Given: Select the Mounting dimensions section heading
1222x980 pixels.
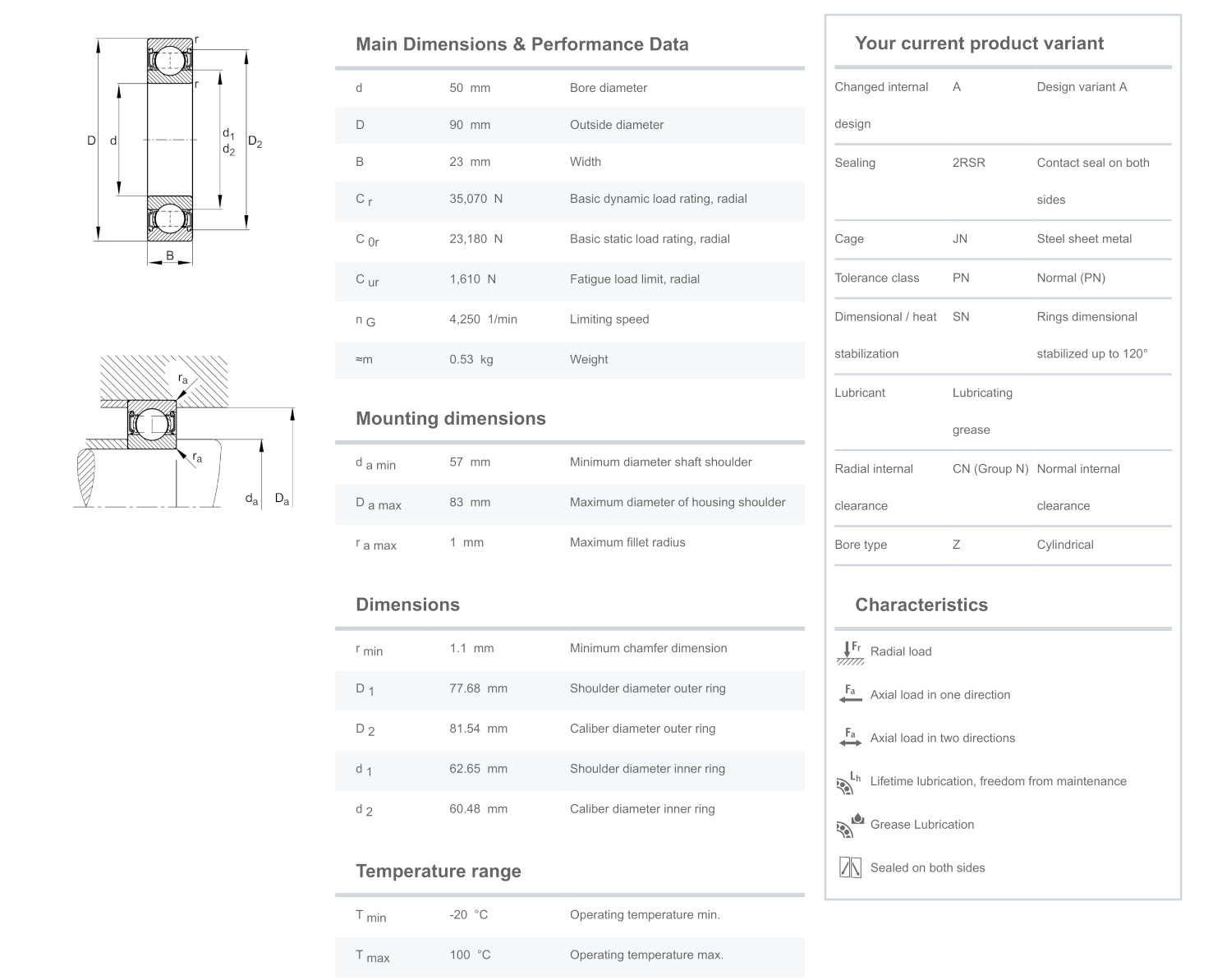Looking at the screenshot, I should (x=450, y=419).
